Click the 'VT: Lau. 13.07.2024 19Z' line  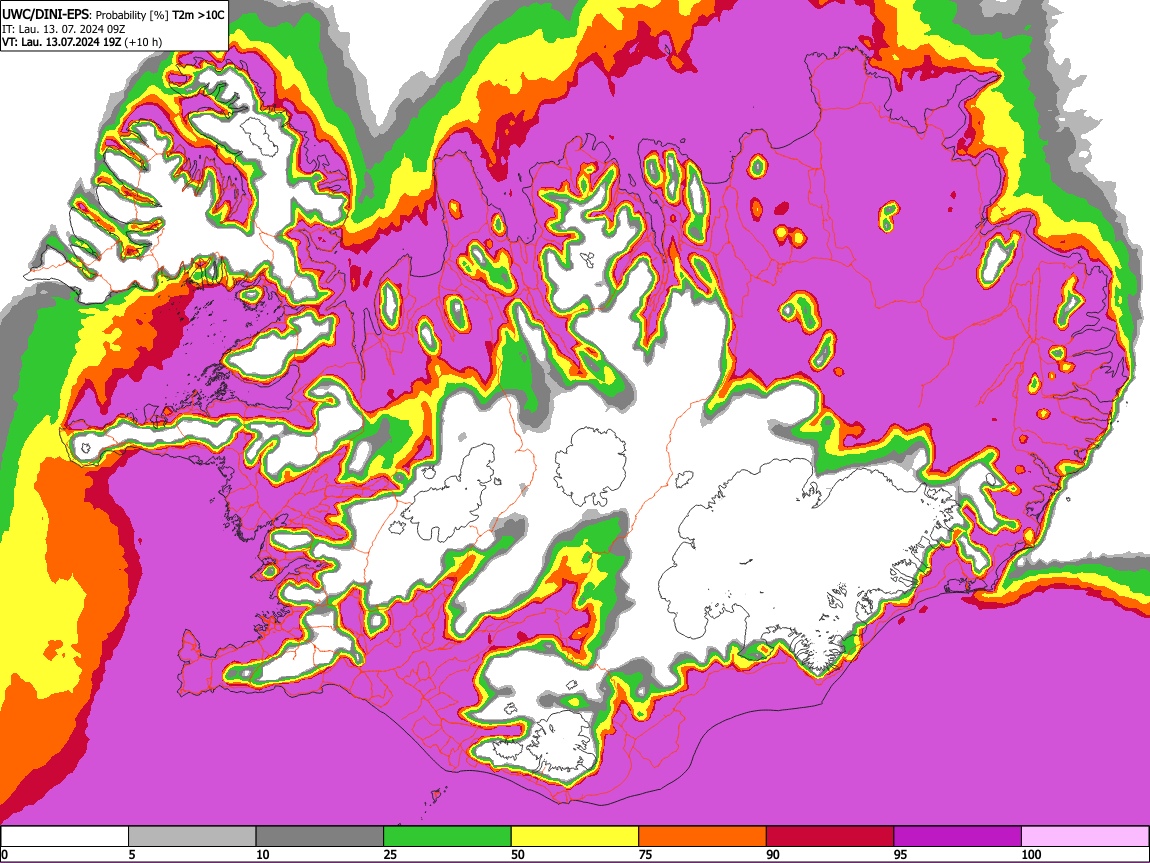click(x=62, y=42)
